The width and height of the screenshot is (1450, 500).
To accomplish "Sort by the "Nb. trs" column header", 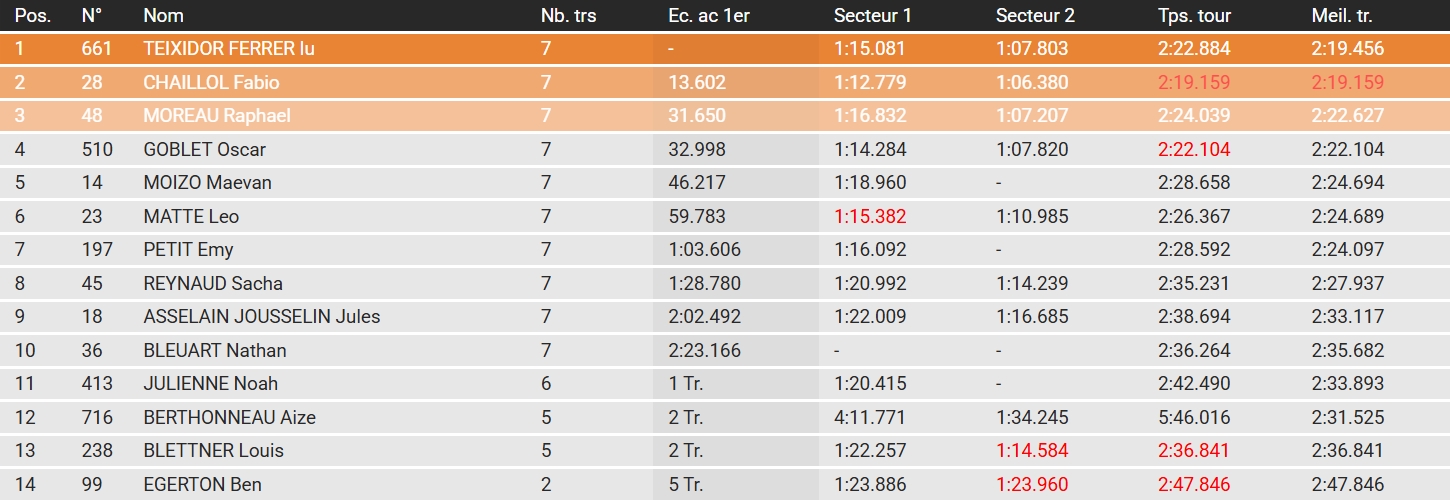I will click(569, 16).
